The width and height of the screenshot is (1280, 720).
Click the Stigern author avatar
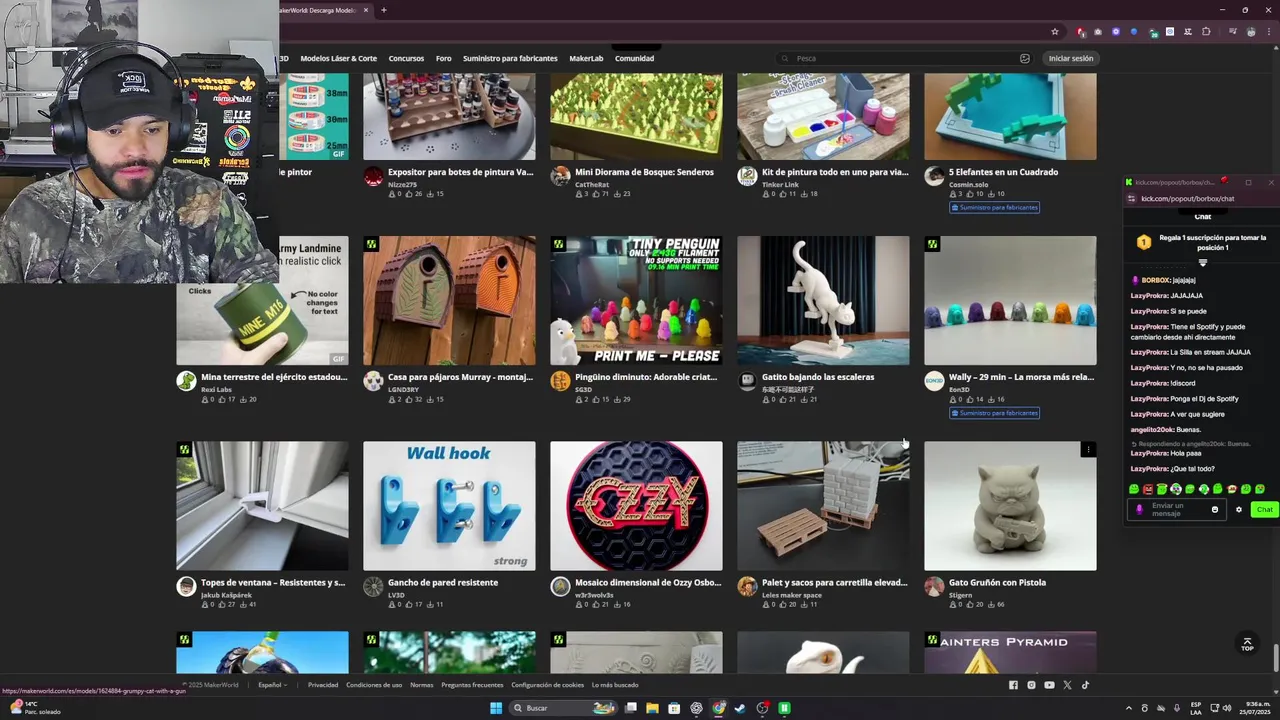point(934,587)
